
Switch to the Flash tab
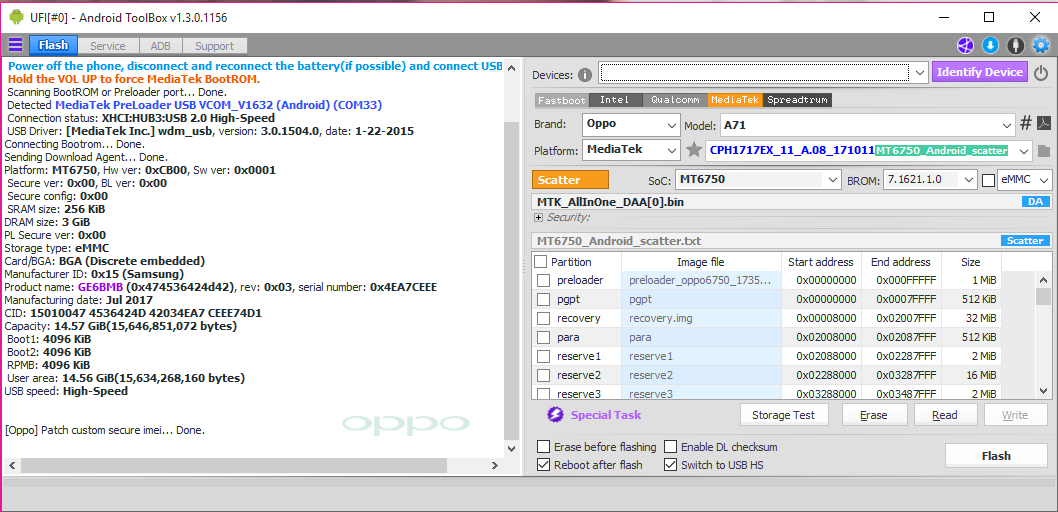click(x=53, y=46)
